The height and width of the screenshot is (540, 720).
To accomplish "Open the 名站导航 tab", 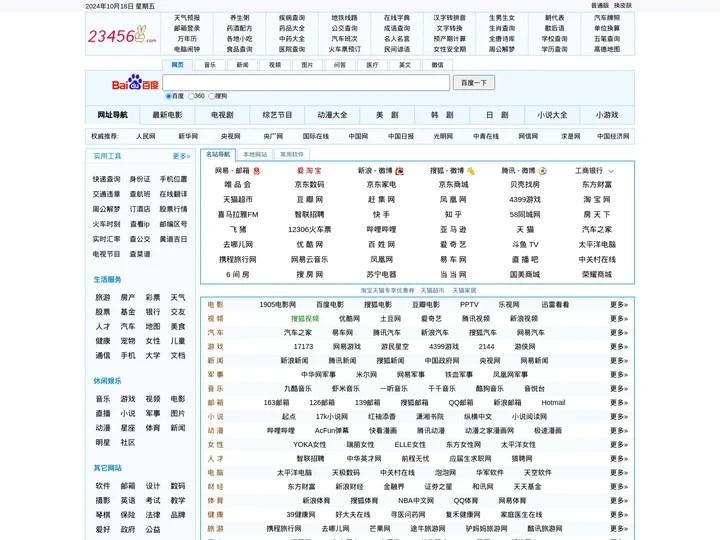I will point(218,154).
